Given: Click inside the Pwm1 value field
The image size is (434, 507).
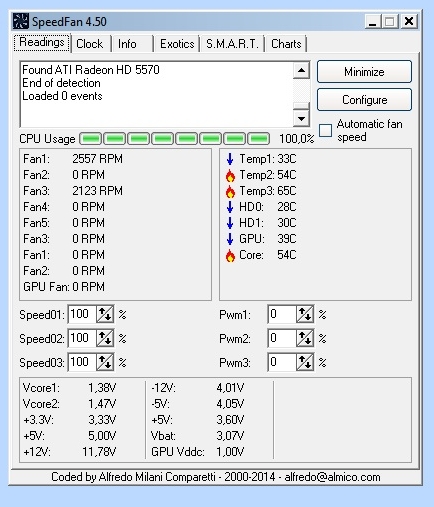Looking at the screenshot, I should (282, 314).
